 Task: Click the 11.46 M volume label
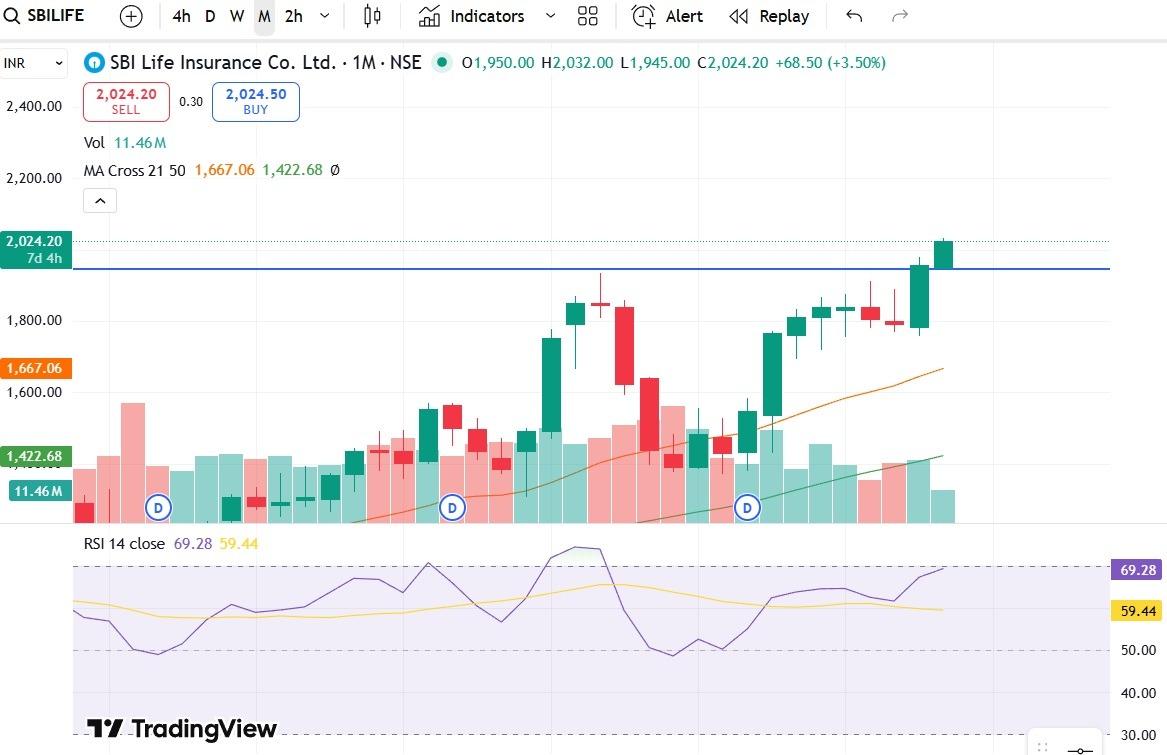point(40,491)
